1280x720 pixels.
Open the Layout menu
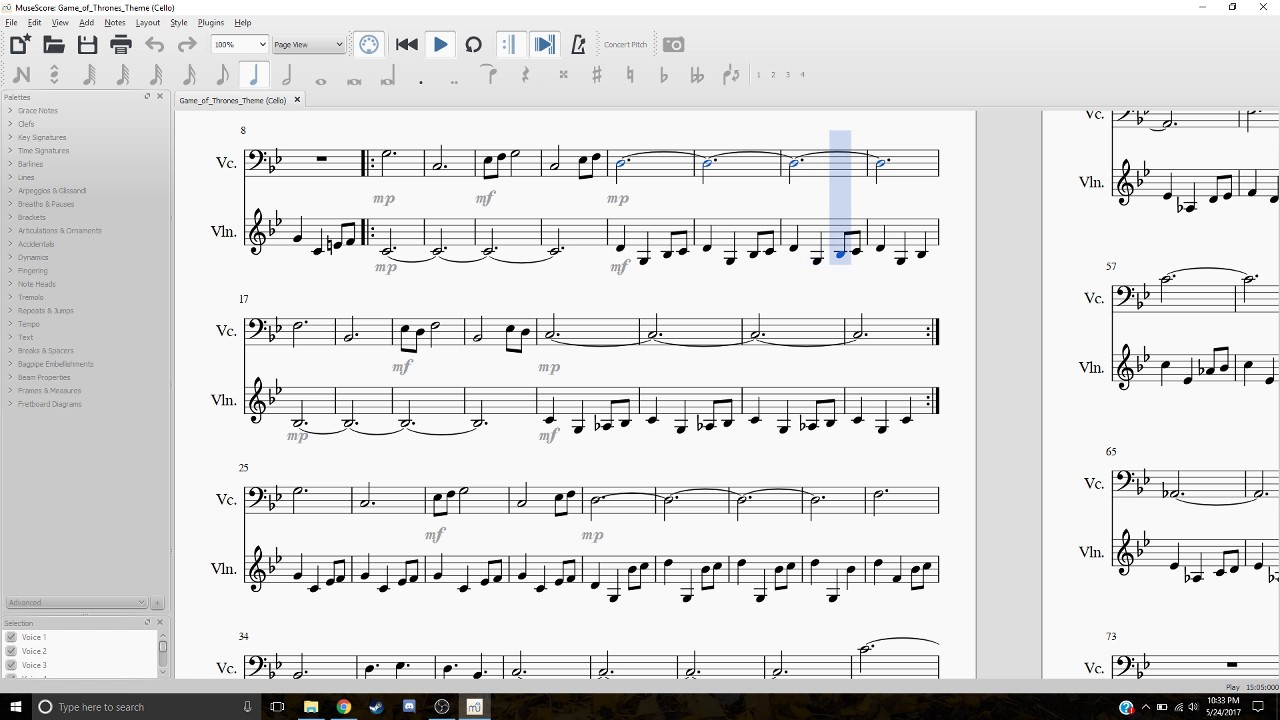147,22
